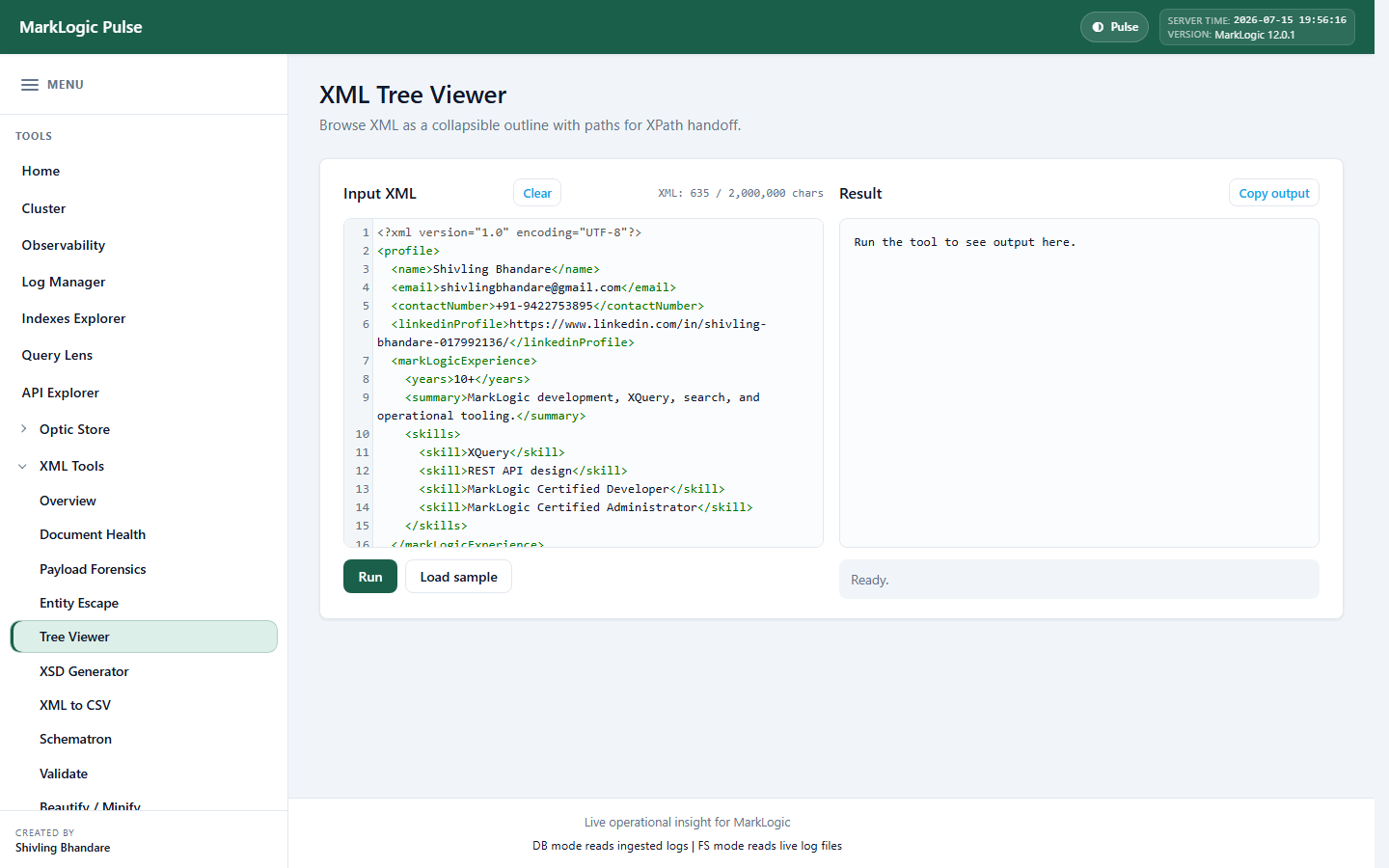
Task: Click the 'Input XML' label
Action: tap(380, 193)
